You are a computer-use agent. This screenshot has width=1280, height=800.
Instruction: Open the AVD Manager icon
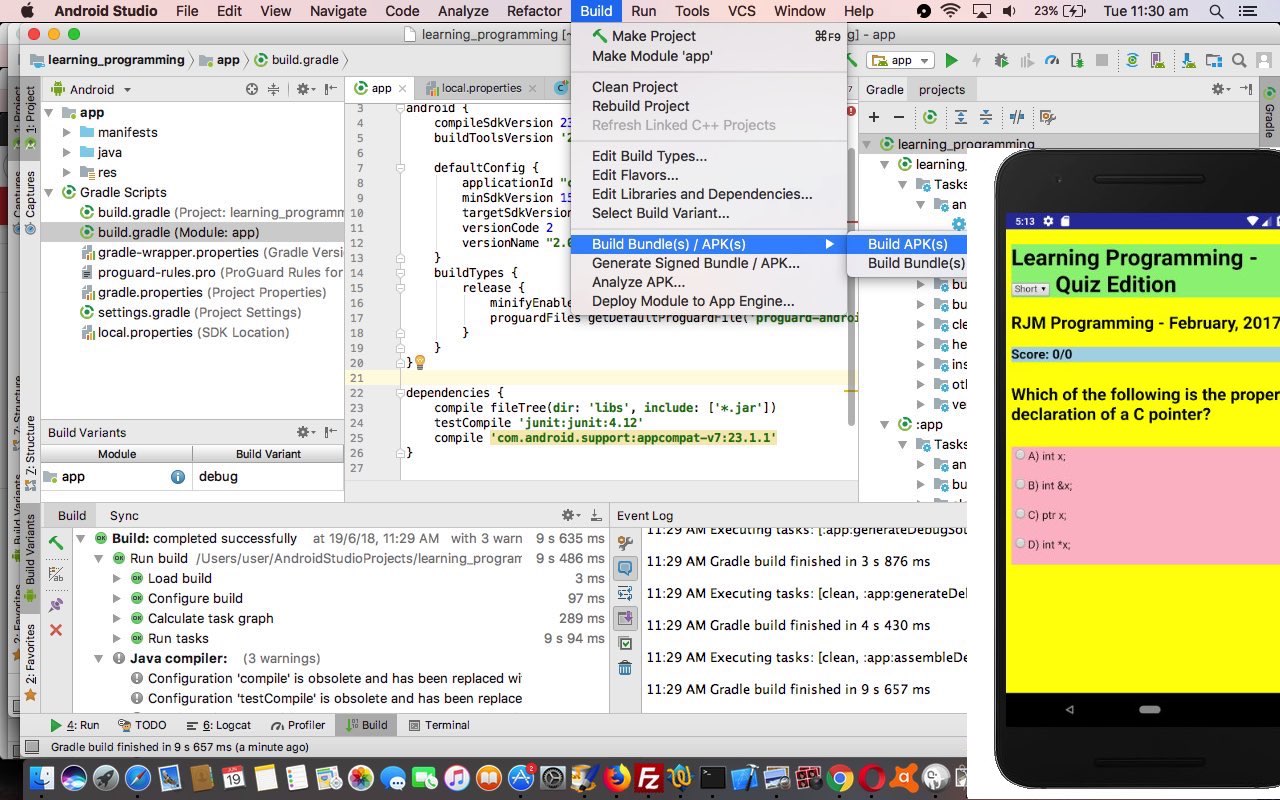click(x=1157, y=60)
